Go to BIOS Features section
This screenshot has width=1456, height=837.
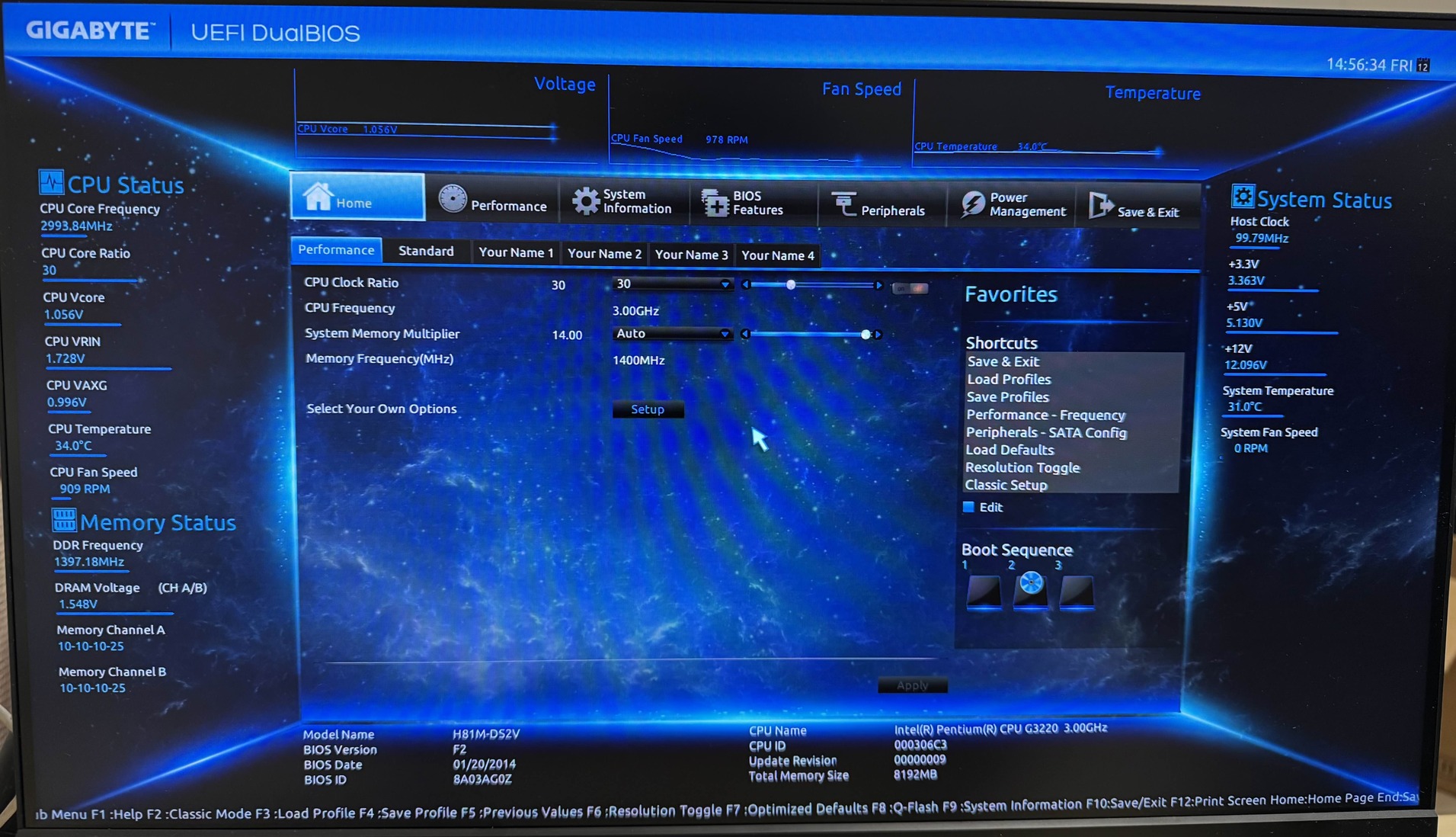coord(753,204)
